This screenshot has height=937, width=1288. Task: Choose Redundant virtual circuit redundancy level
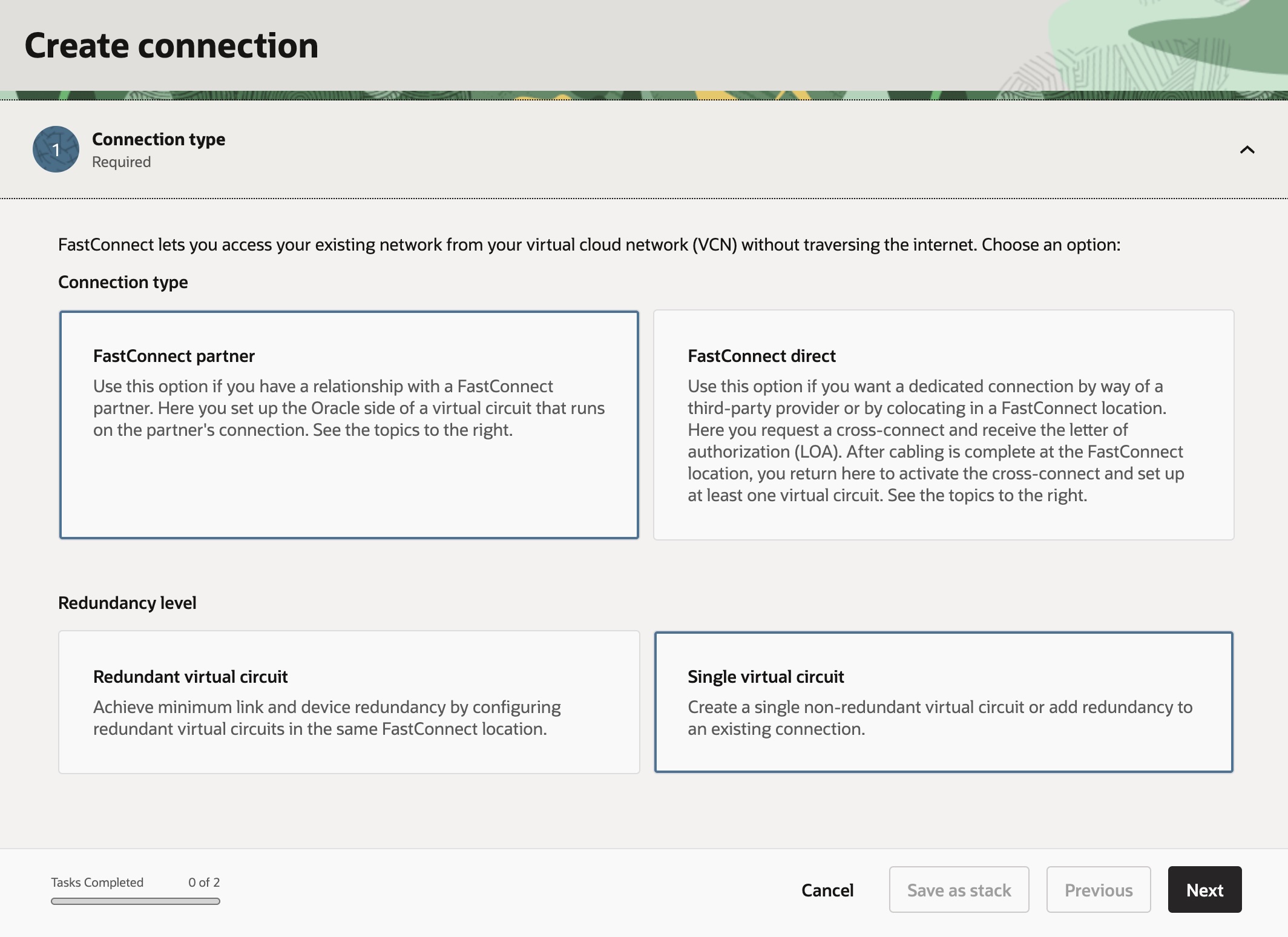[x=349, y=702]
